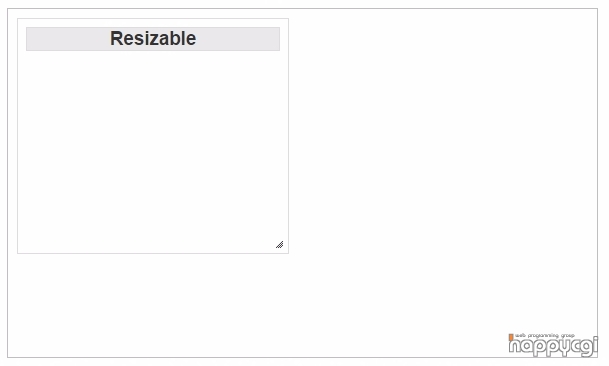This screenshot has width=609, height=366.
Task: Click empty space below the Resizable box
Action: 153,305
